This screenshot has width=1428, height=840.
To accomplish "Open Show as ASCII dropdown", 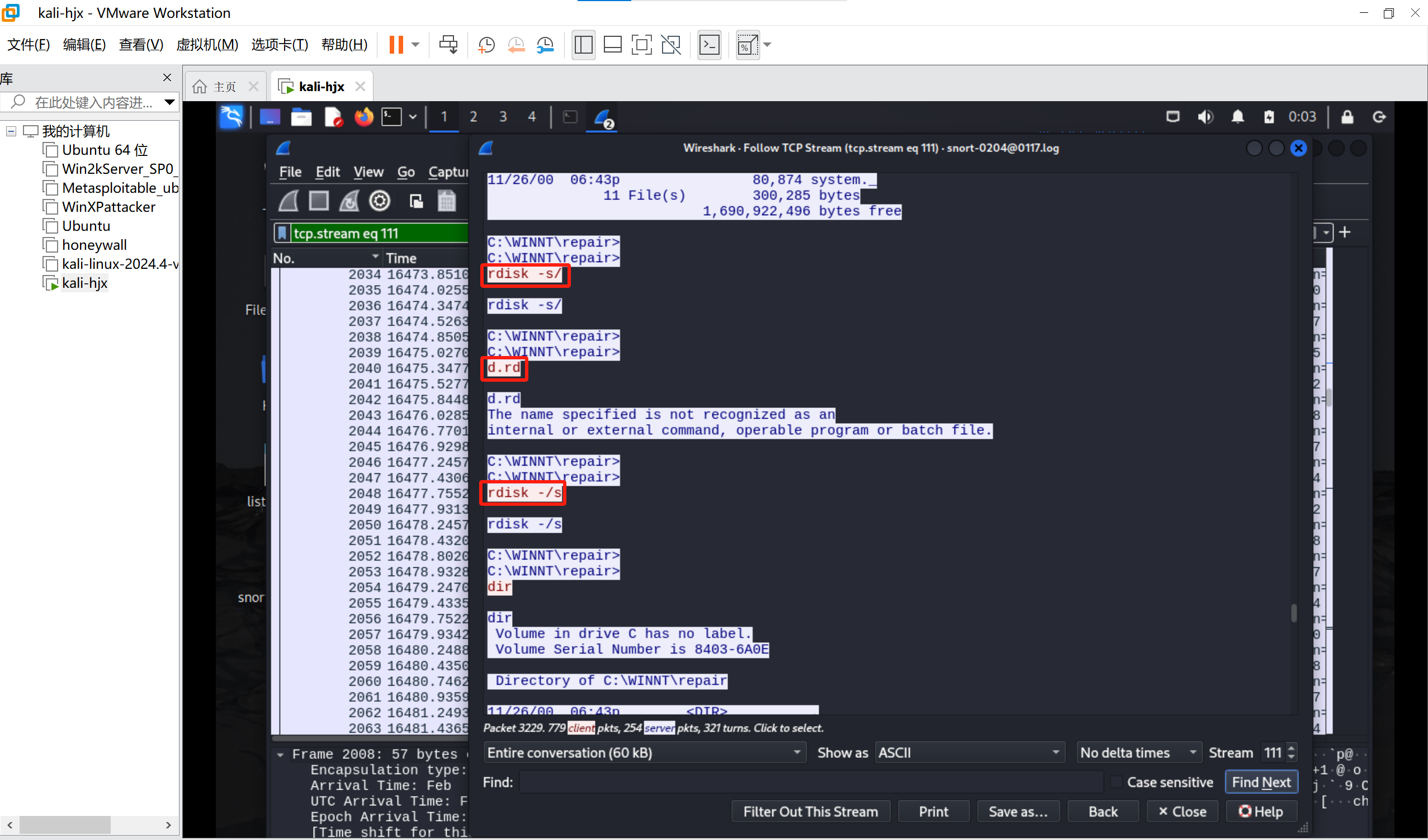I will click(x=970, y=753).
